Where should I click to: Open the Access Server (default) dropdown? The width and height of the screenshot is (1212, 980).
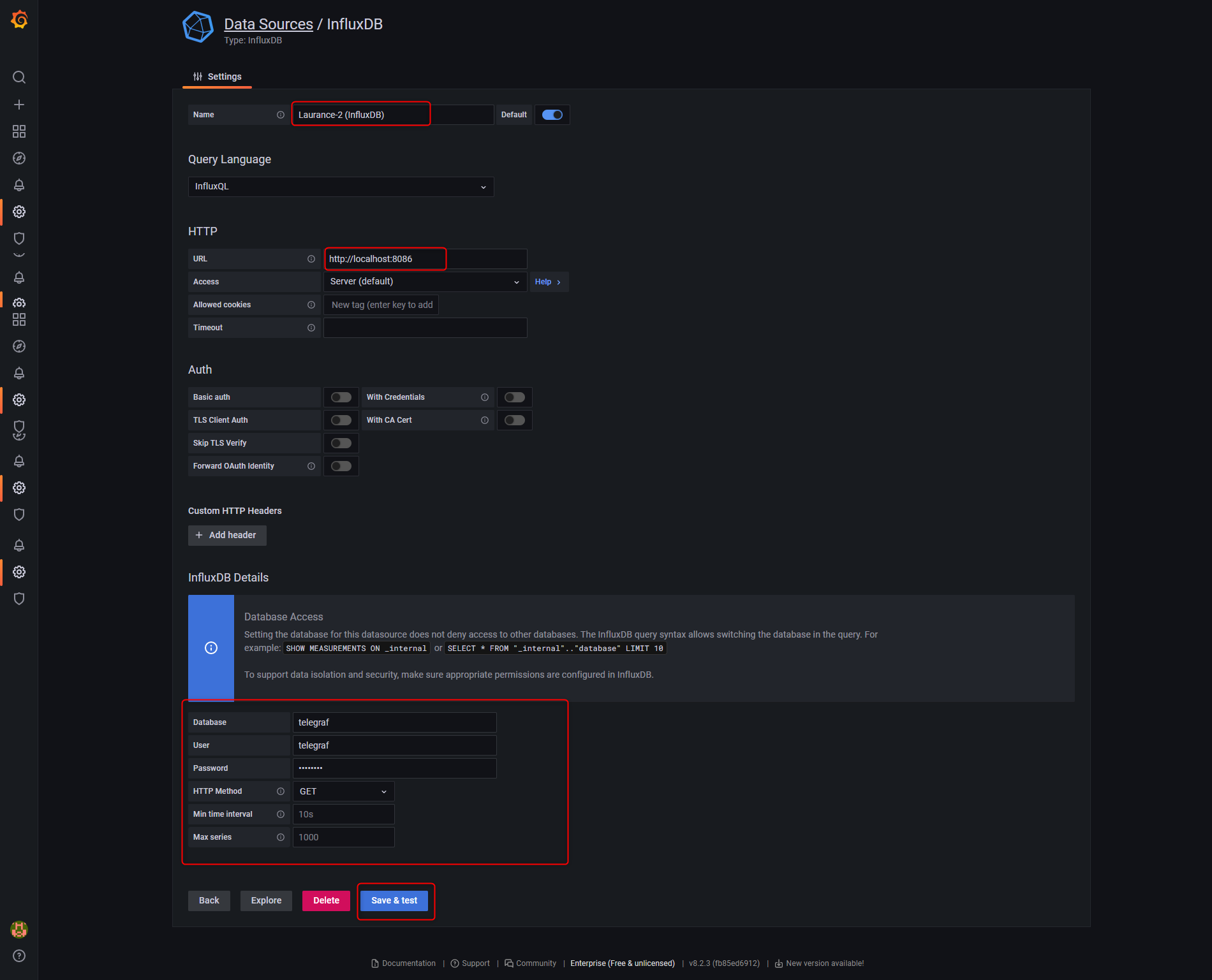[x=425, y=282]
